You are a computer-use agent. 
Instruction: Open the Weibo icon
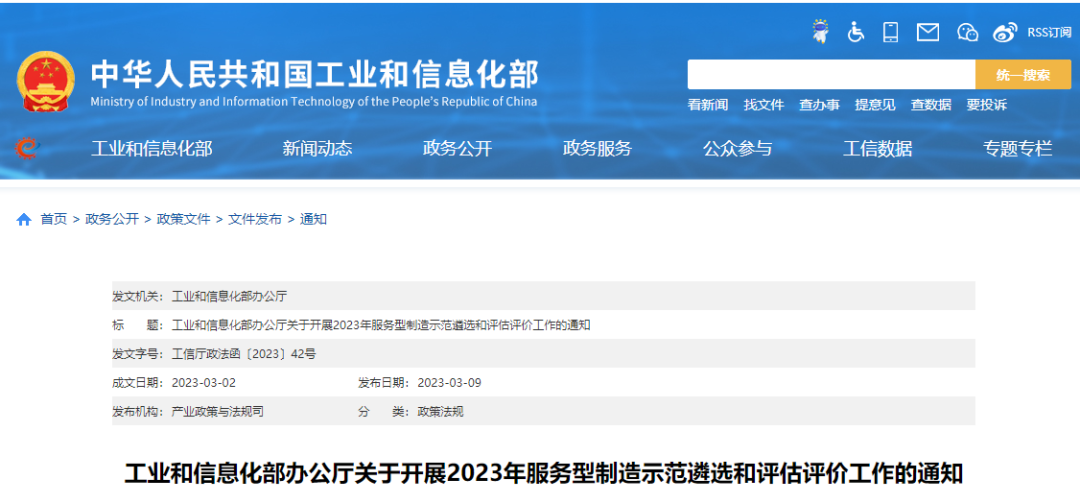click(1005, 32)
